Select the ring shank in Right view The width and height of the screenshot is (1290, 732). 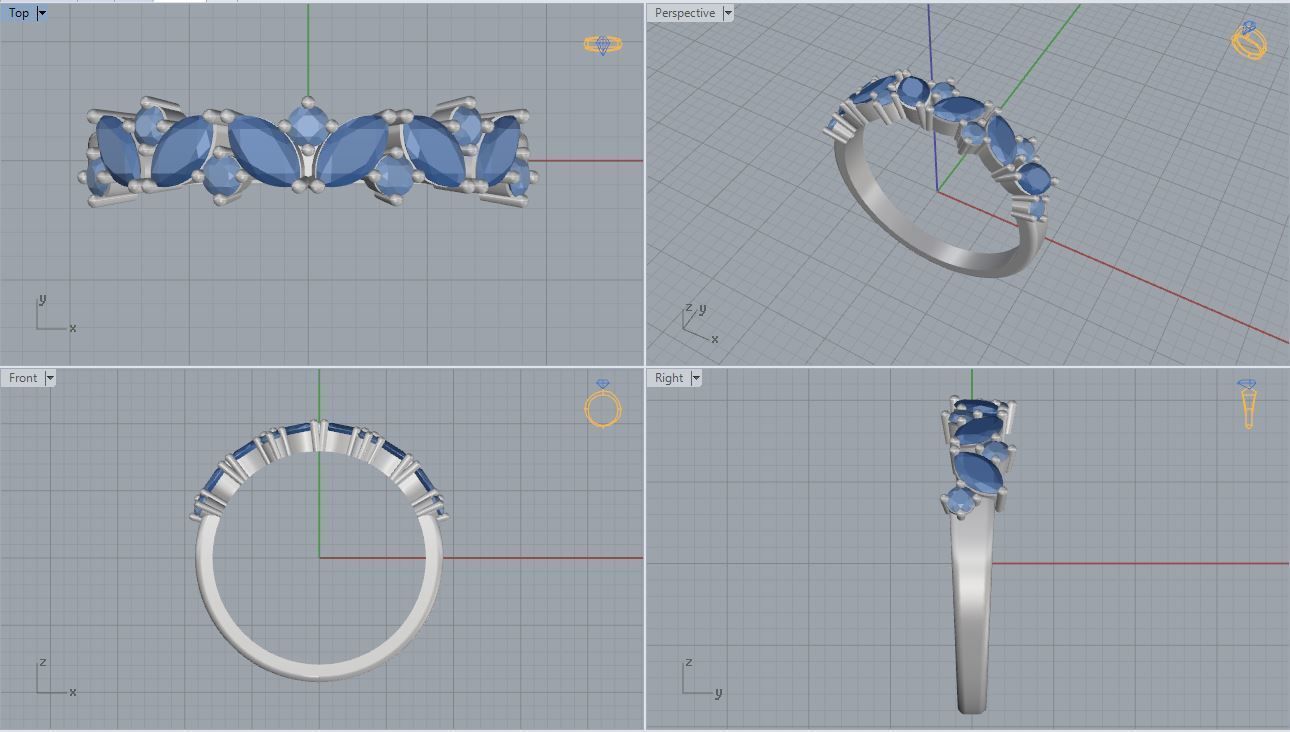point(973,610)
